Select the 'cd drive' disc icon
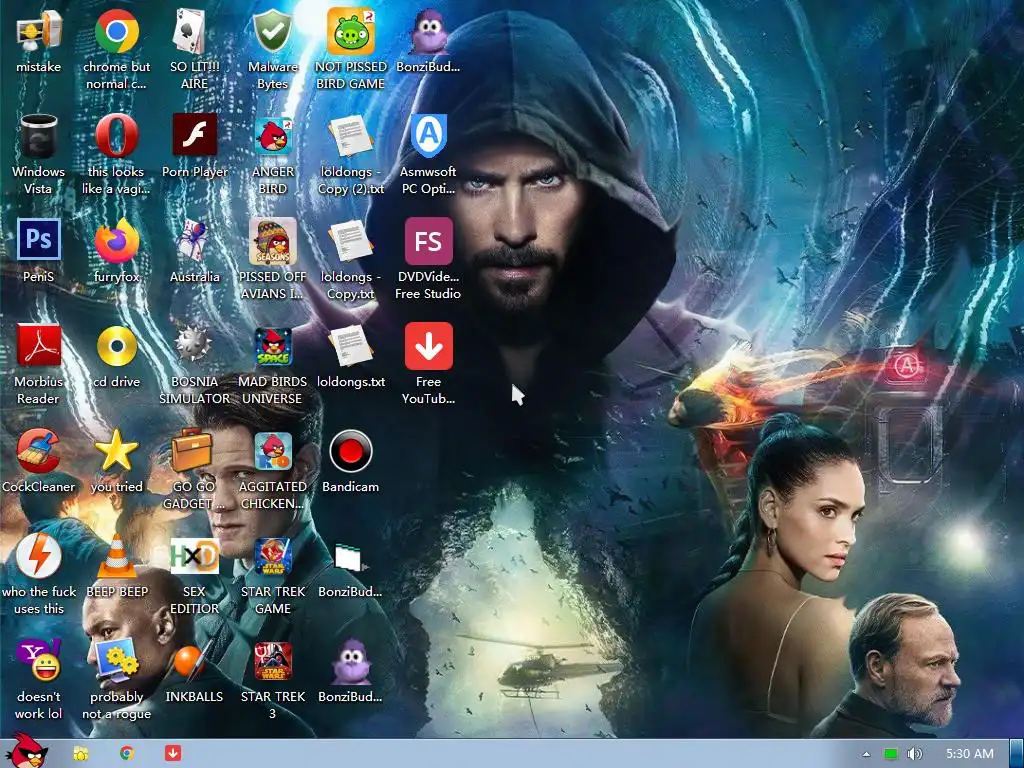Viewport: 1024px width, 768px height. pos(117,346)
